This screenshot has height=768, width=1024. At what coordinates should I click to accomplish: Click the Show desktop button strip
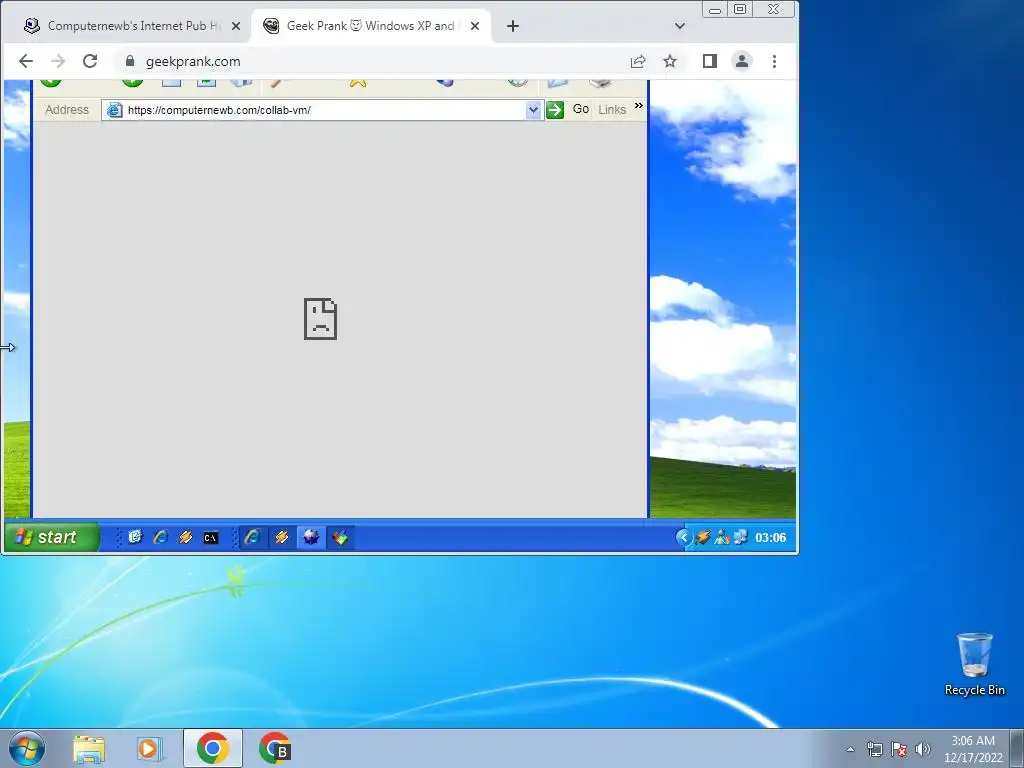coord(1017,749)
